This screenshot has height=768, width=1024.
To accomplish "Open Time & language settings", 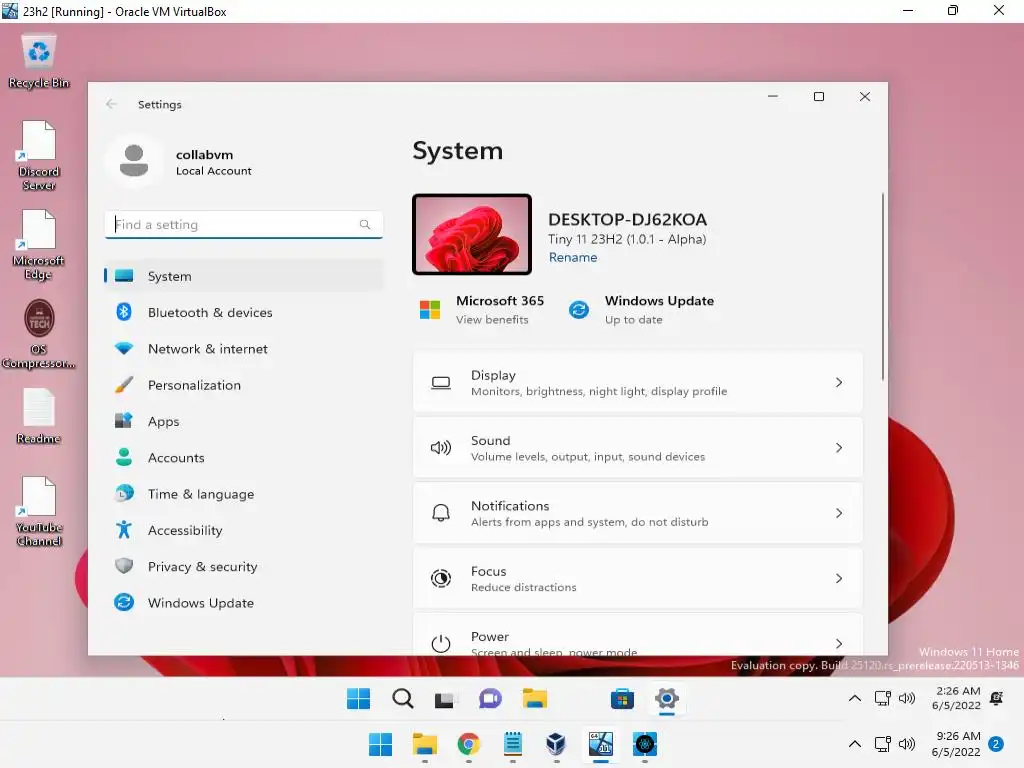I will pos(244,494).
